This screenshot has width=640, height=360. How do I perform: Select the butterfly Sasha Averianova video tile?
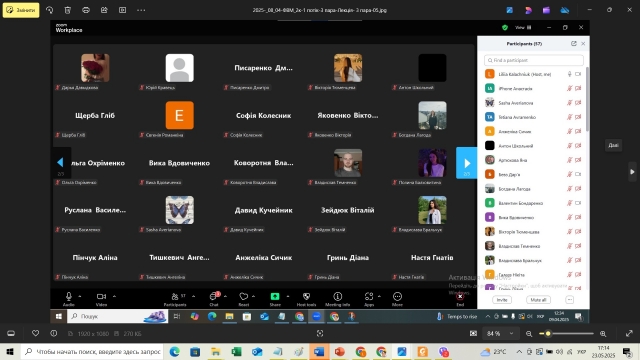tap(180, 210)
